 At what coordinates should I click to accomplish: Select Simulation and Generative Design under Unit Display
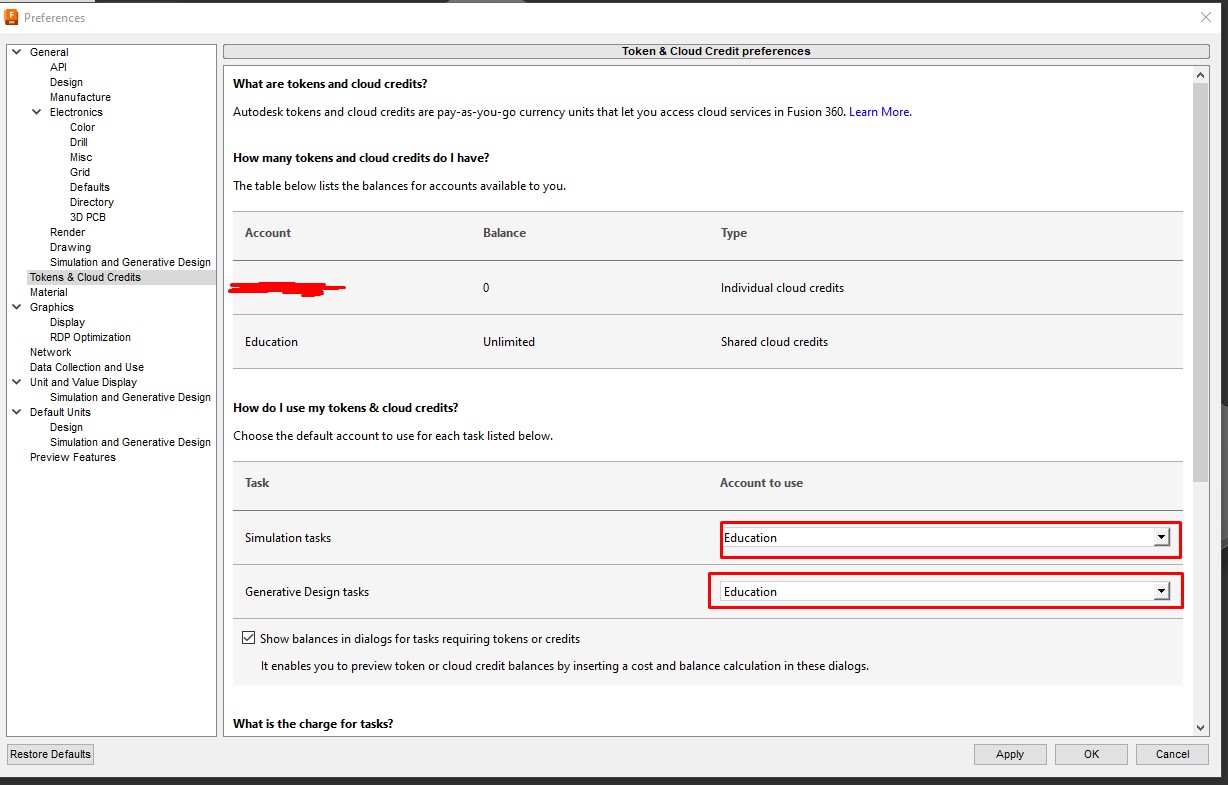130,397
